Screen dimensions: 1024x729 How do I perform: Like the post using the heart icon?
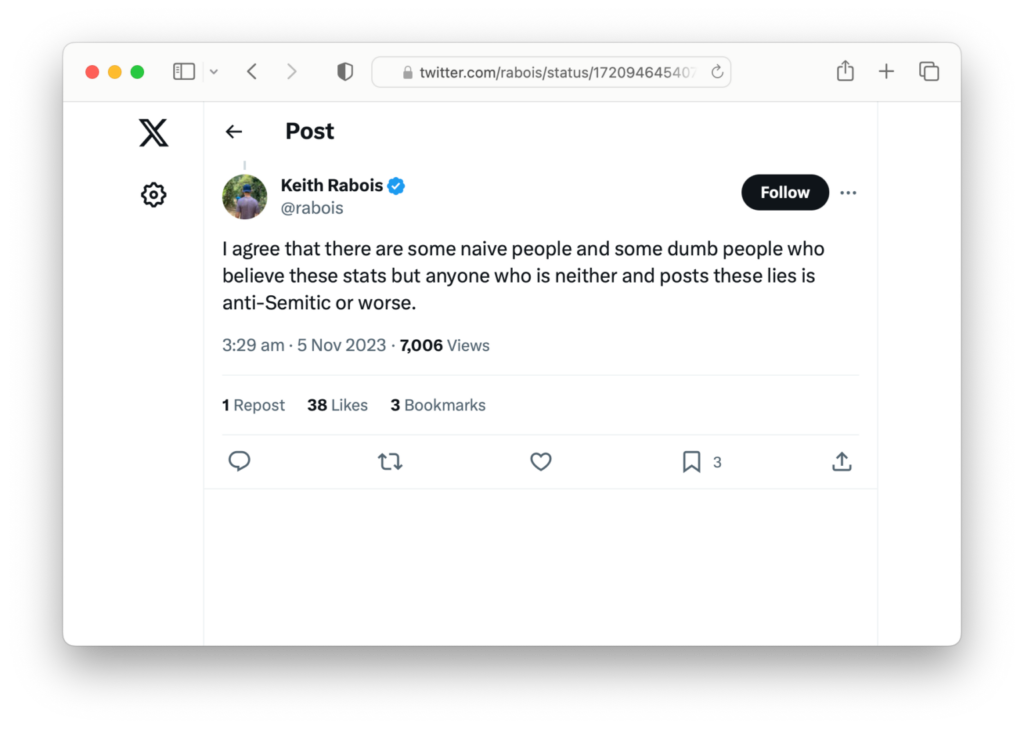(541, 461)
